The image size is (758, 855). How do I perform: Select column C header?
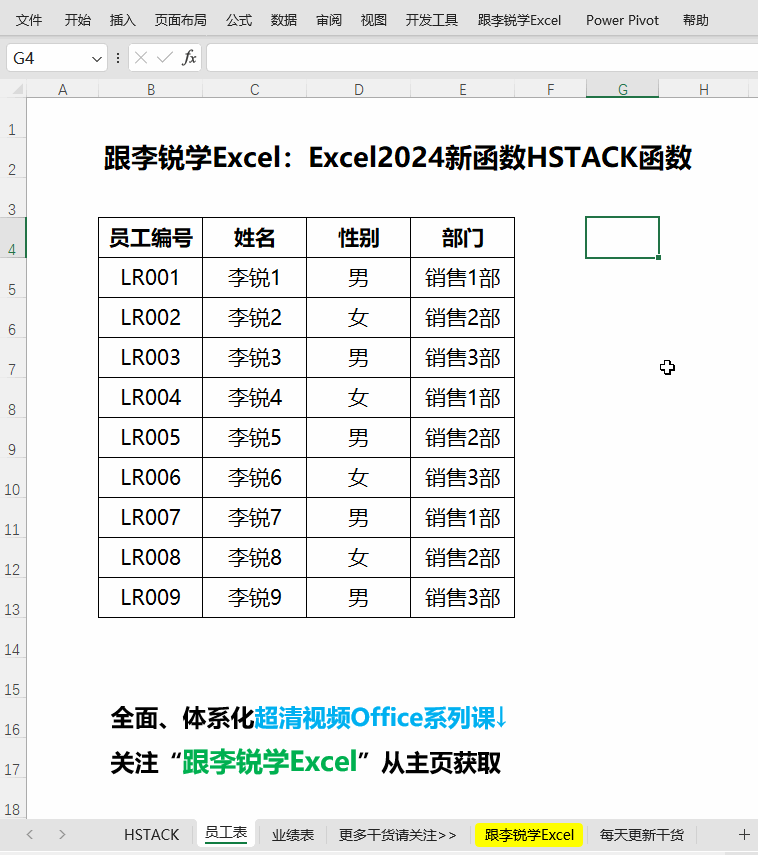tap(255, 89)
